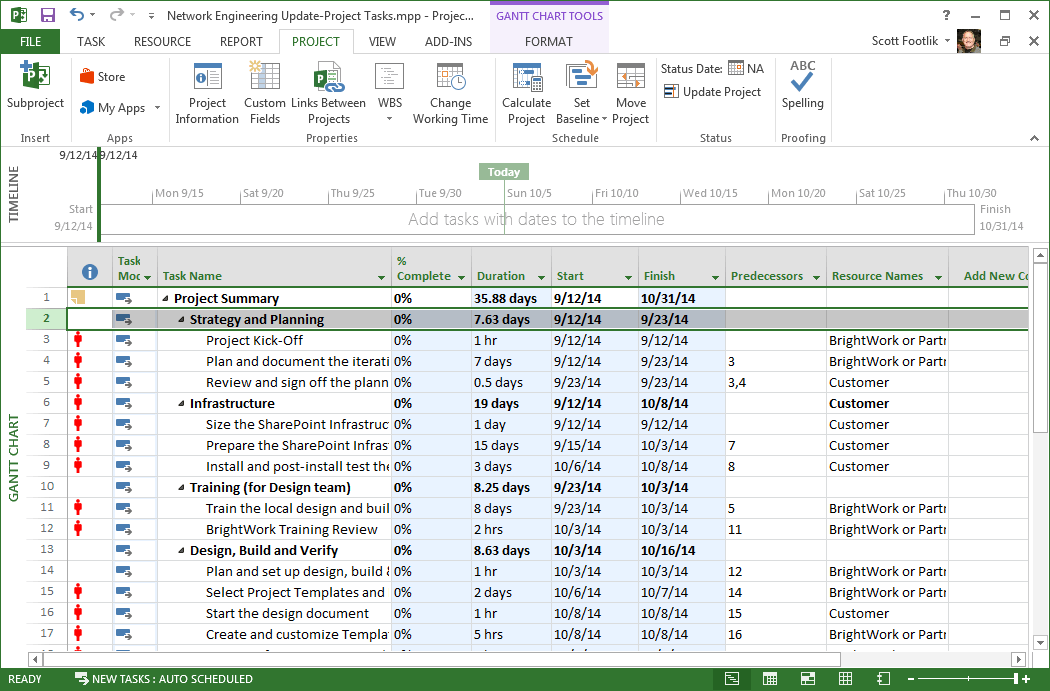
Task: Open the FORMAT tab under Gantt Chart Tools
Action: coord(548,42)
